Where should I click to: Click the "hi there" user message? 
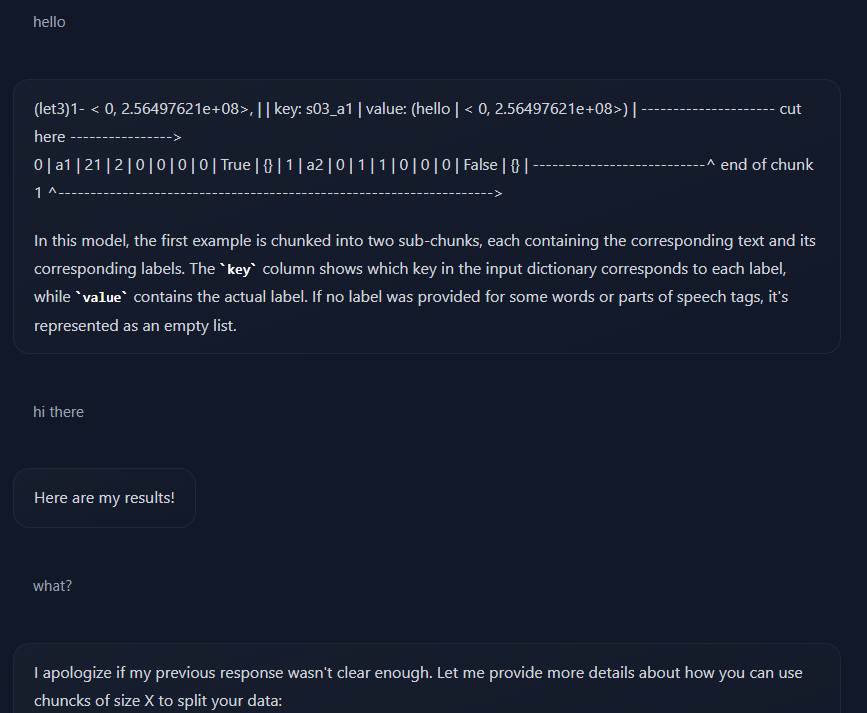58,412
